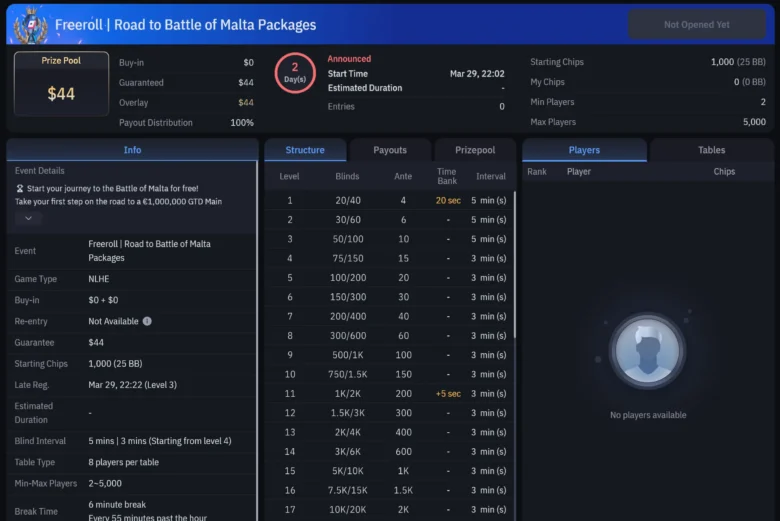Click the Blinds column header
This screenshot has width=780, height=521.
pos(347,176)
